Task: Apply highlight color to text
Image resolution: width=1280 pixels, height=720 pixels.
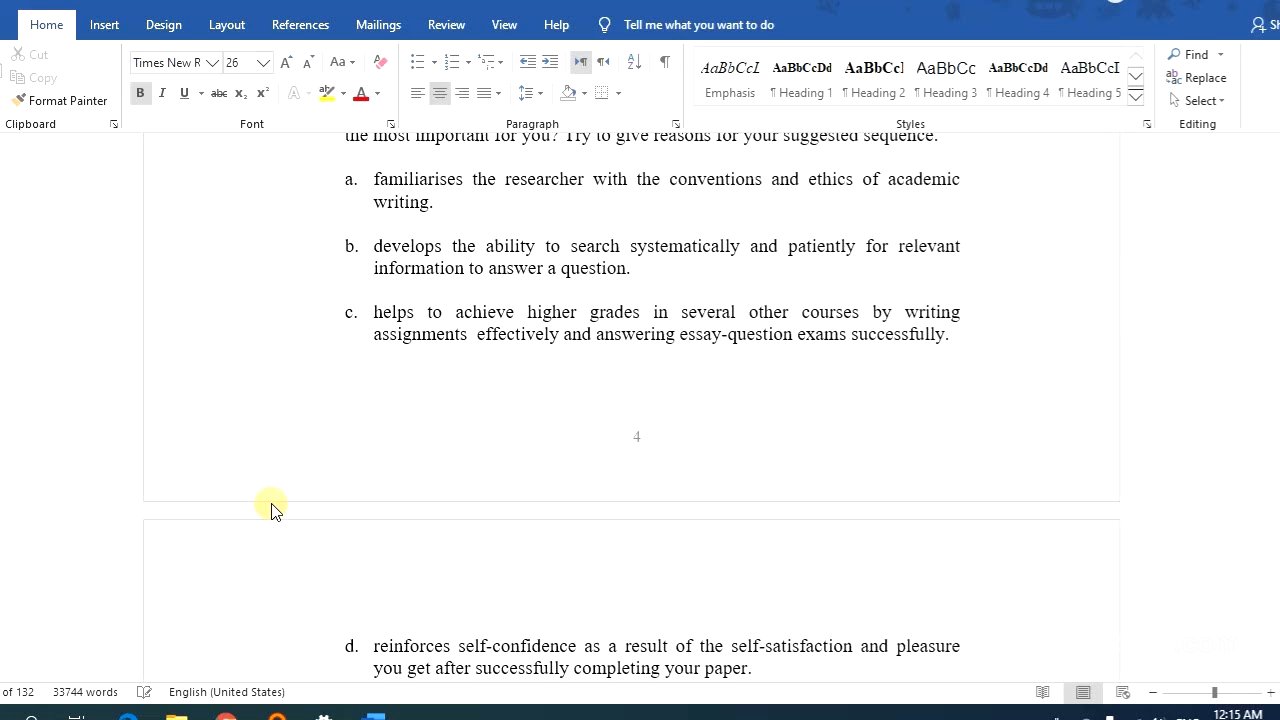Action: pyautogui.click(x=327, y=93)
